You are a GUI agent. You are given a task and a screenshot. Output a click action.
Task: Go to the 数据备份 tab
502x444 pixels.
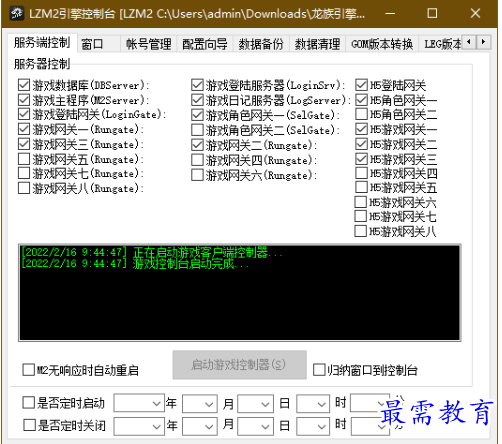coord(261,44)
